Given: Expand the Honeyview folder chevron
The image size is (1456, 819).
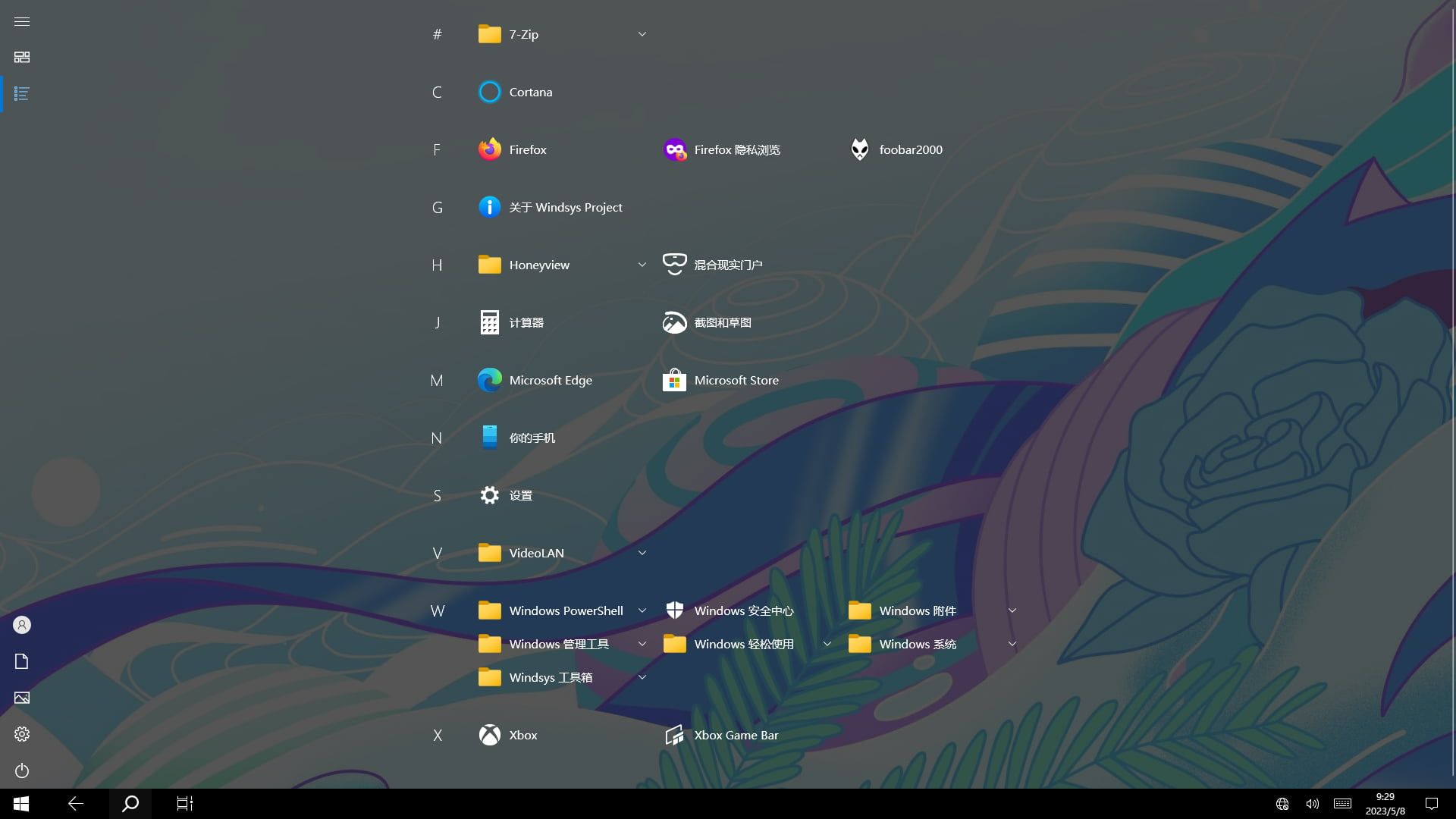Looking at the screenshot, I should (642, 265).
